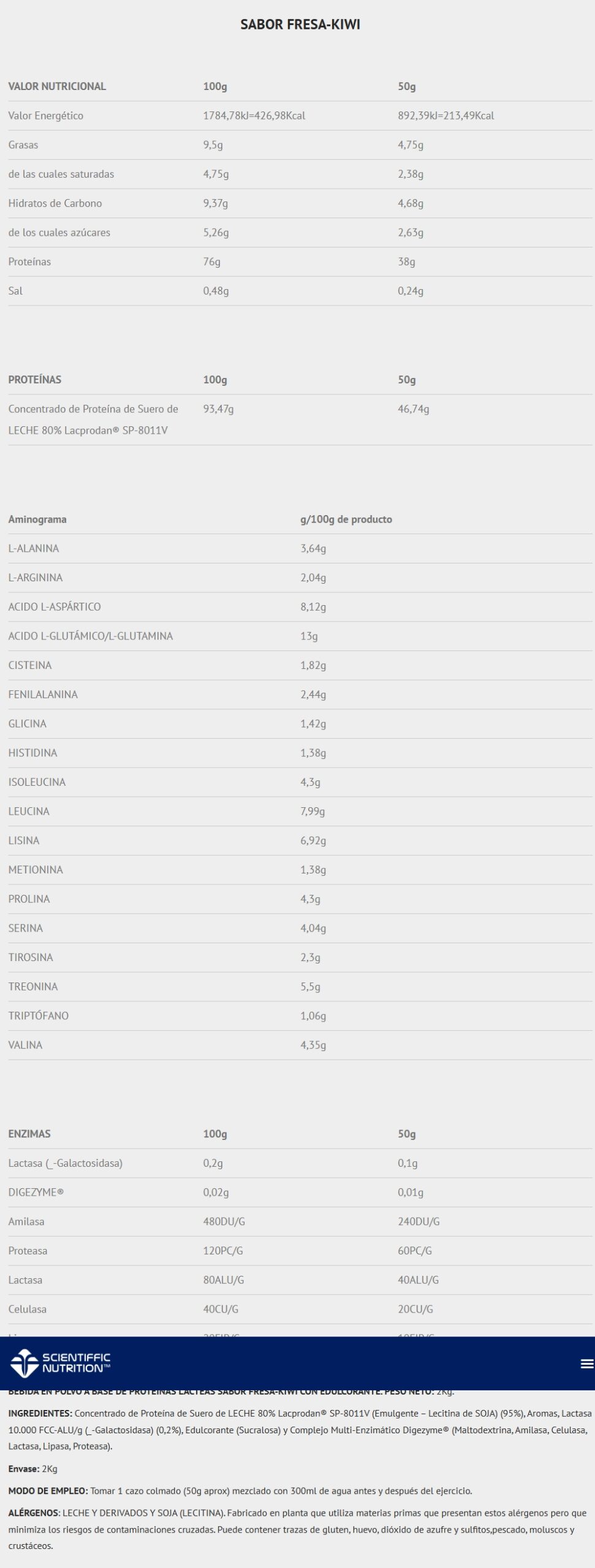
Task: Click the ACIDO L-GLUTÁMICO/L-GLUTAMINA row
Action: 91,636
